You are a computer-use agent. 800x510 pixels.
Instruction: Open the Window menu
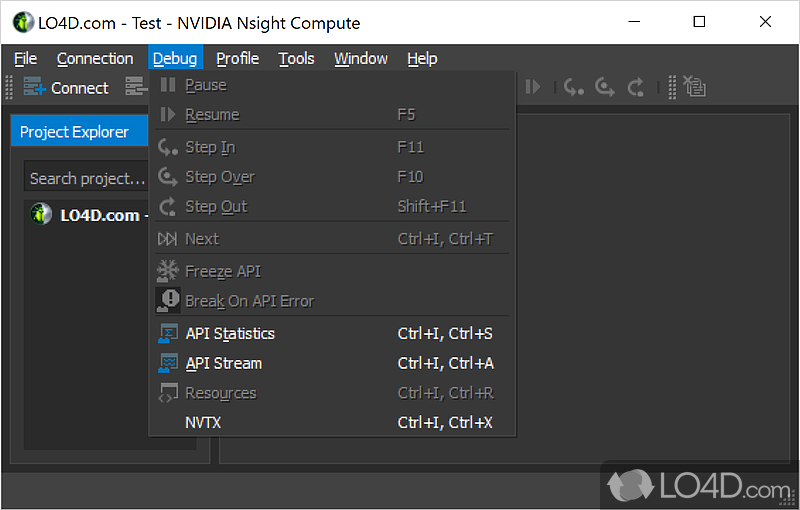[360, 59]
